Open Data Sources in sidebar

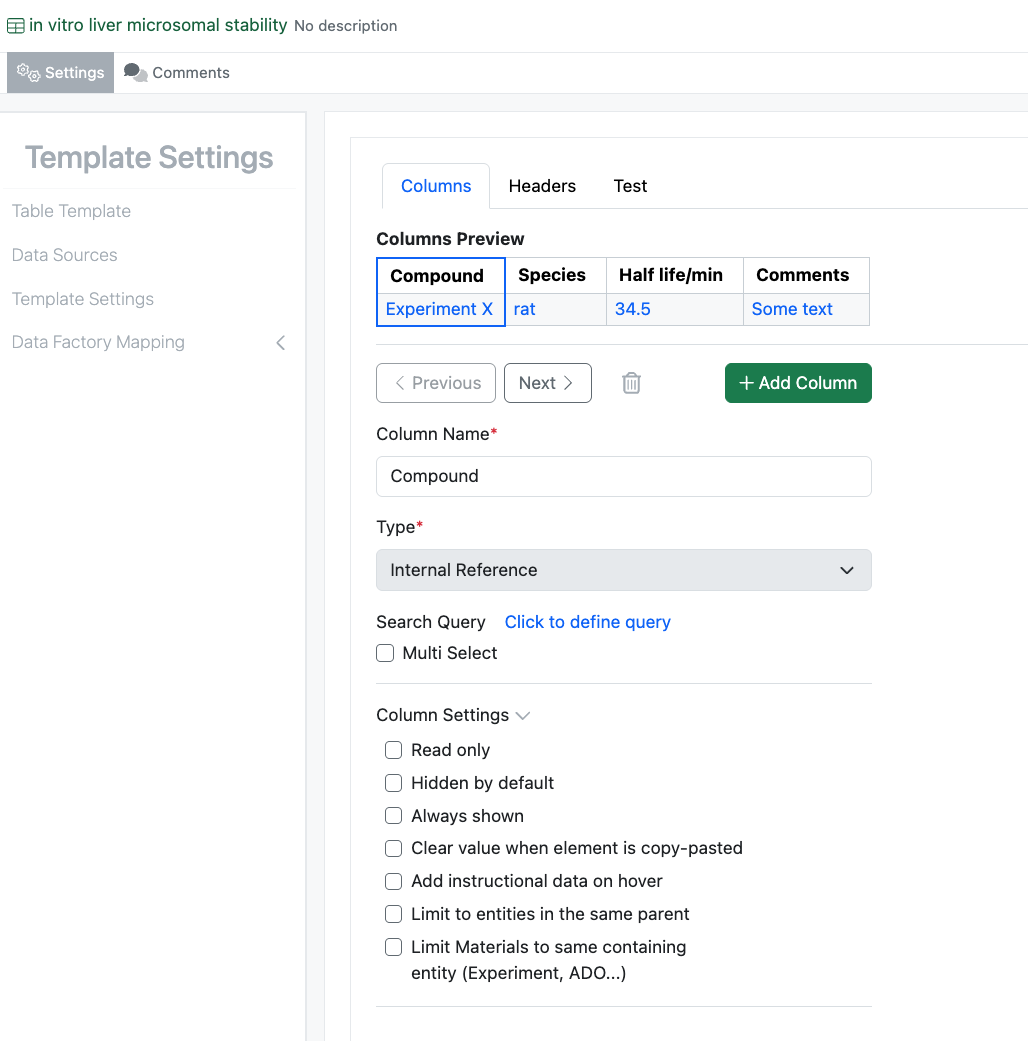coord(65,255)
